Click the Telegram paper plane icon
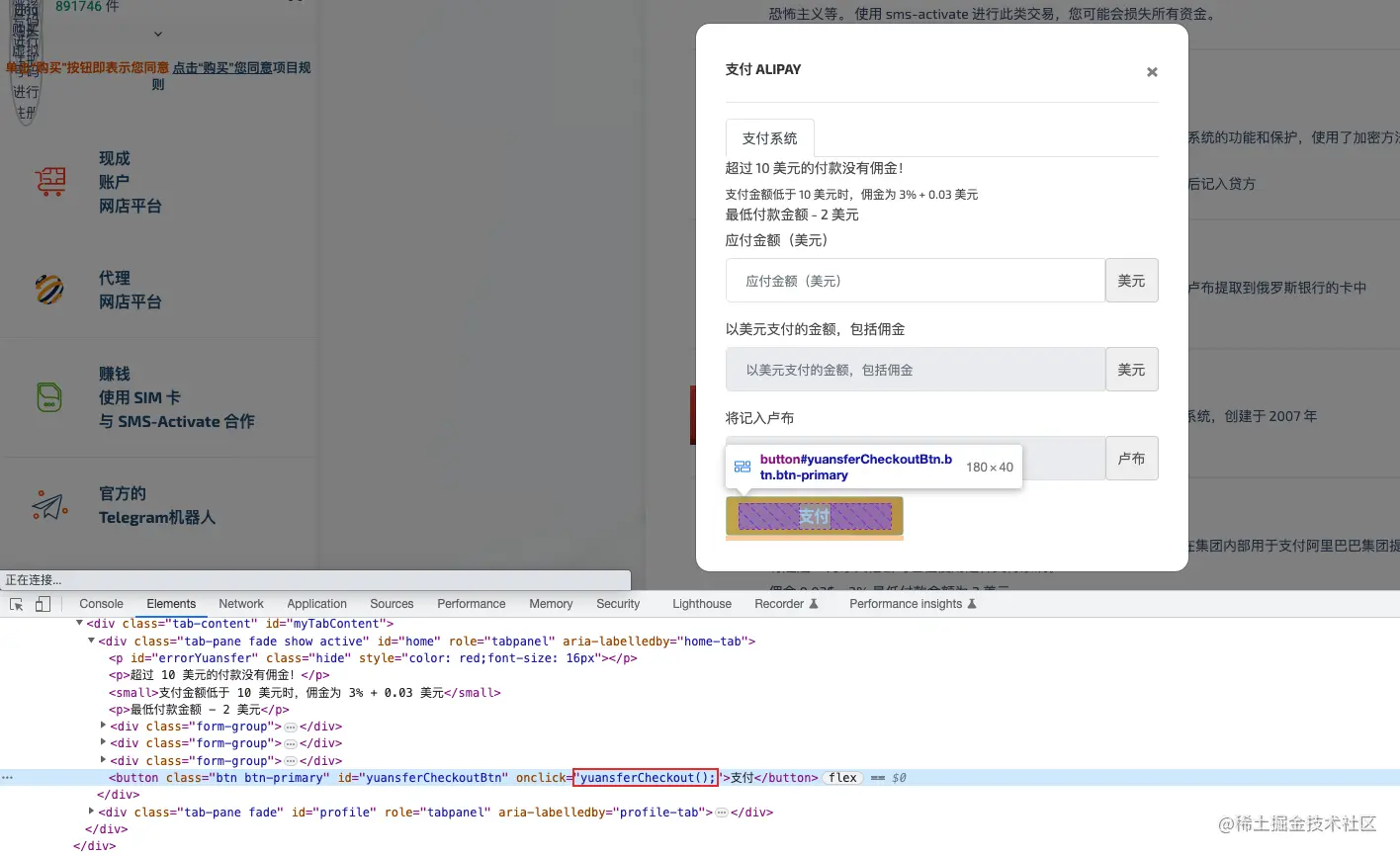The height and width of the screenshot is (857, 1400). [49, 505]
